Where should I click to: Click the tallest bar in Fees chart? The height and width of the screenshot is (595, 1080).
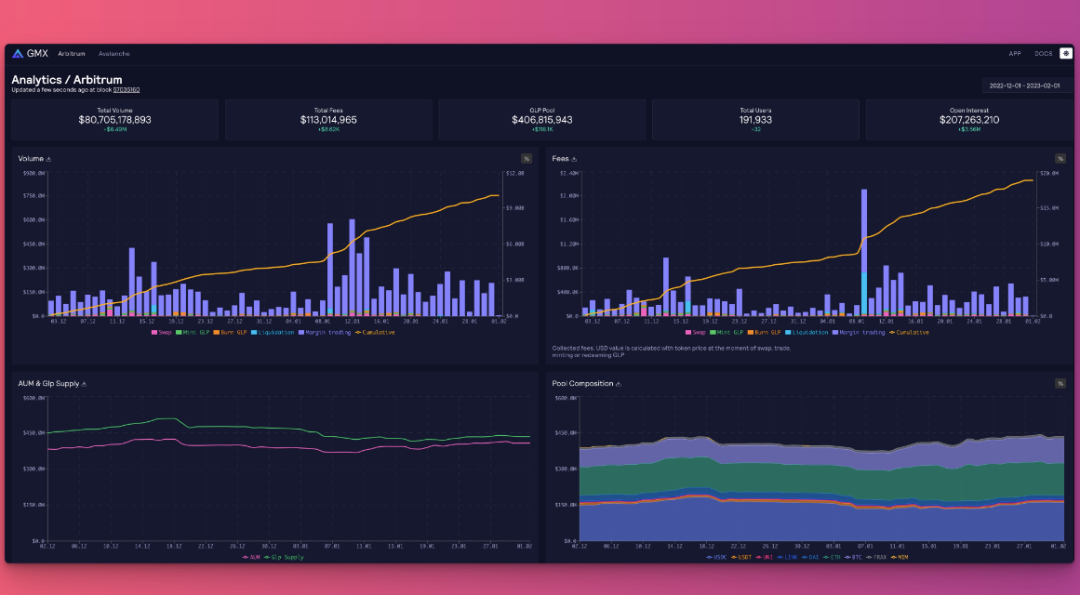click(864, 253)
